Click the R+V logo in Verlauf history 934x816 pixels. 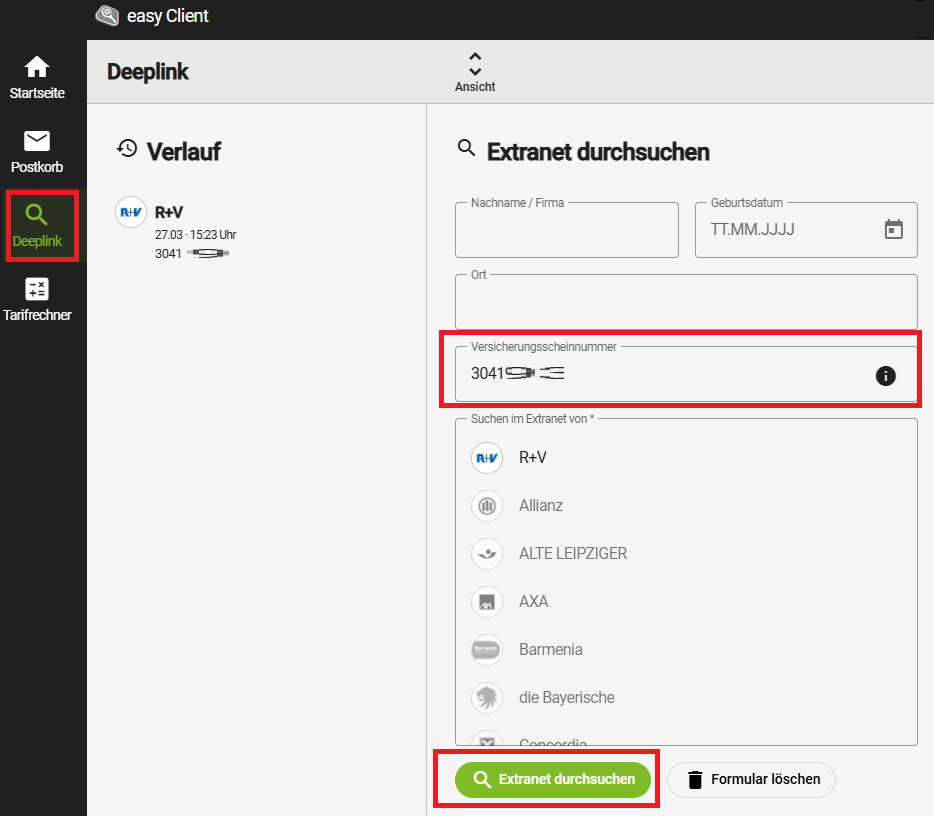(131, 212)
